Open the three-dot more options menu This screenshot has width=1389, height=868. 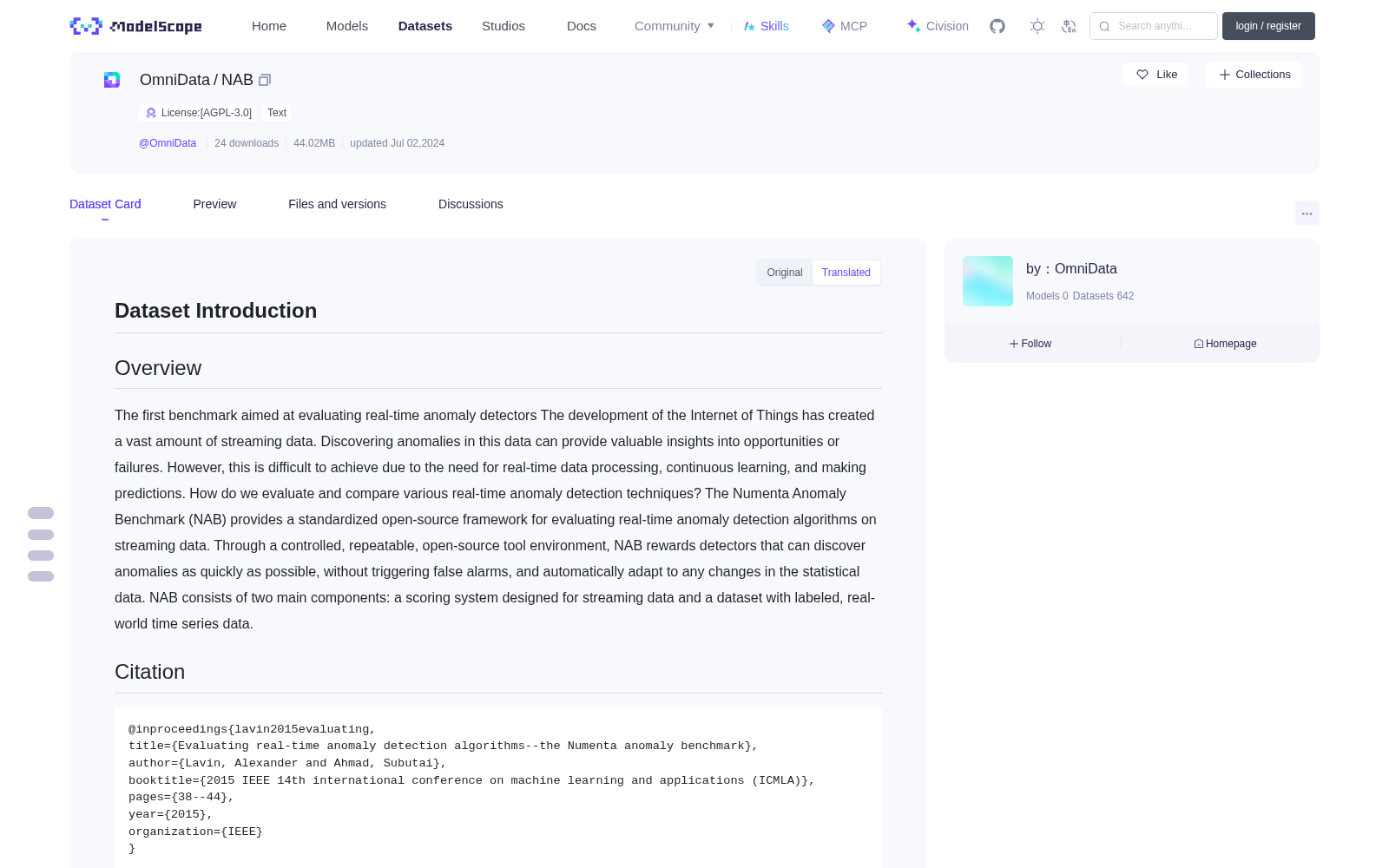point(1307,213)
